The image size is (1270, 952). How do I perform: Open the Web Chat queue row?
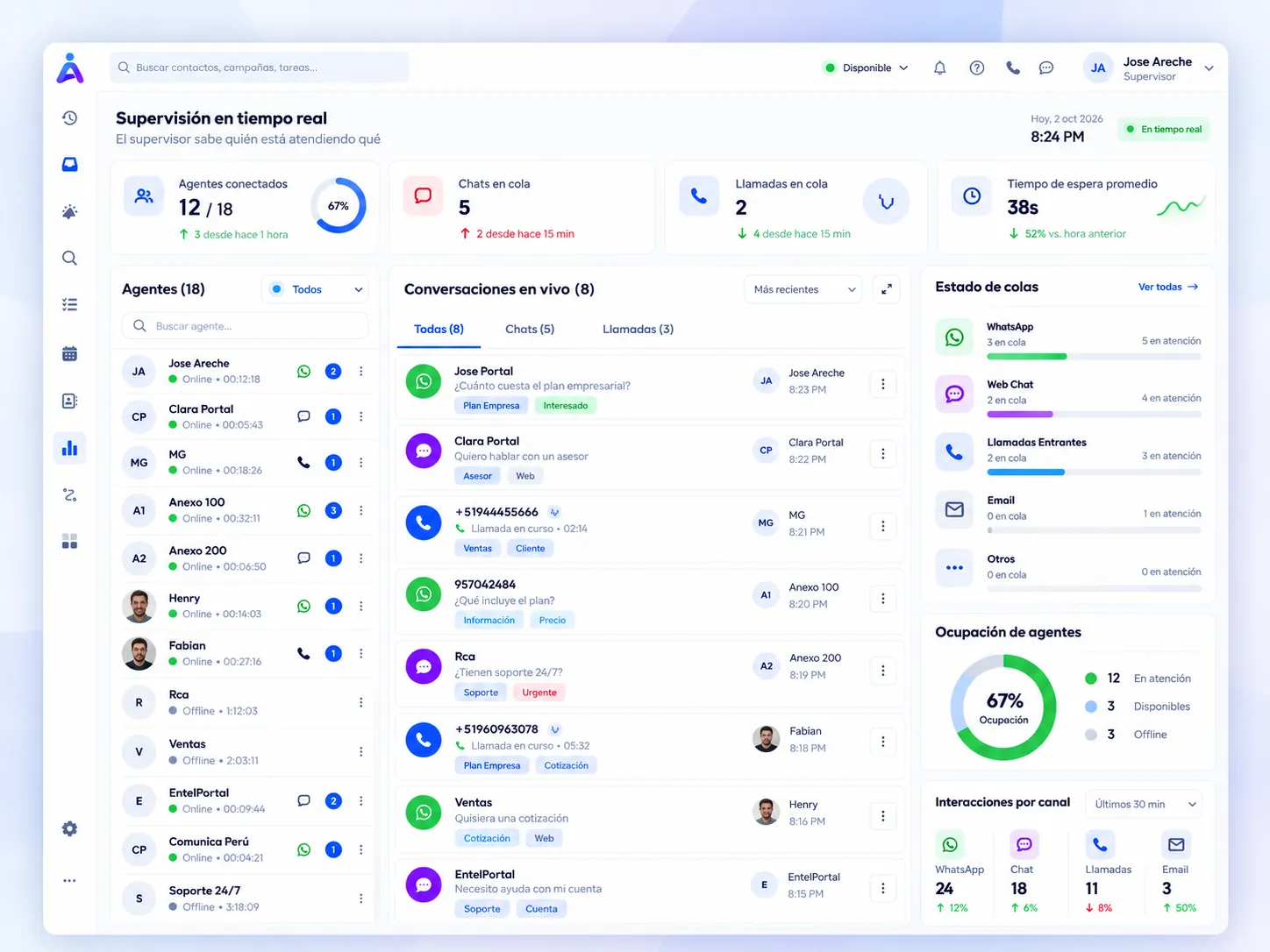pyautogui.click(x=1068, y=396)
